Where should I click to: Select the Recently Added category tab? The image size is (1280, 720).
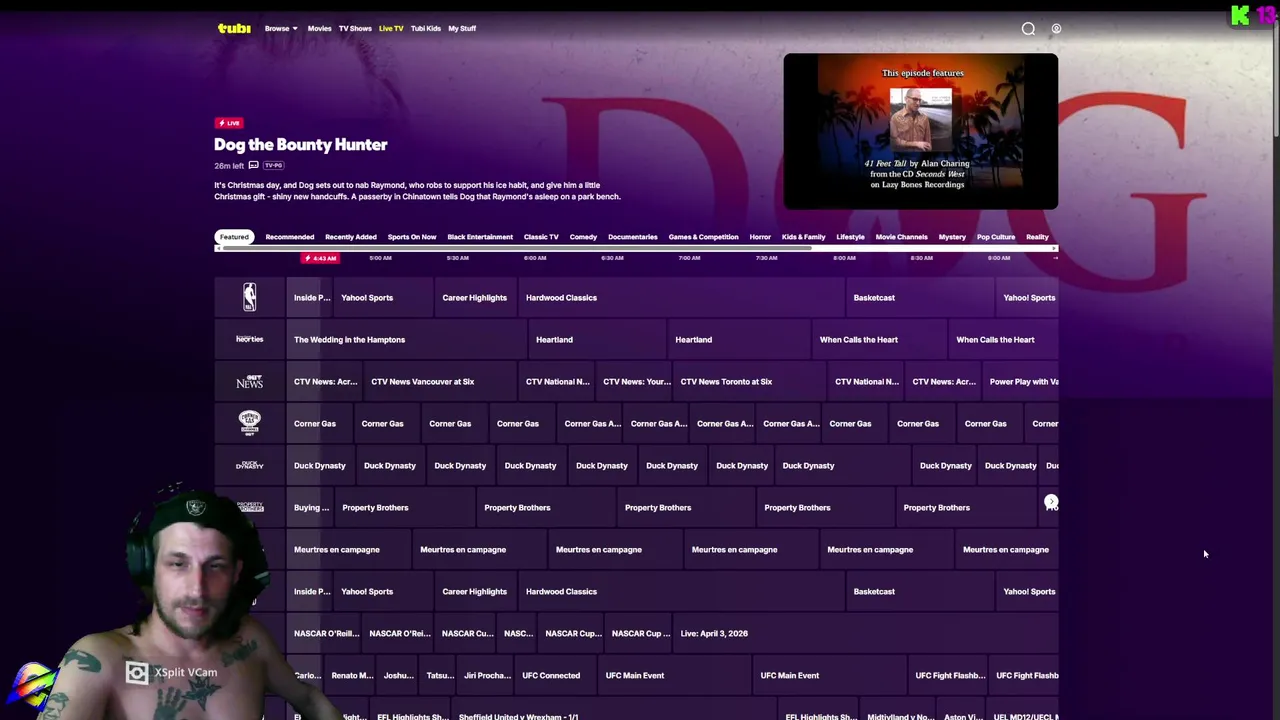tap(350, 237)
